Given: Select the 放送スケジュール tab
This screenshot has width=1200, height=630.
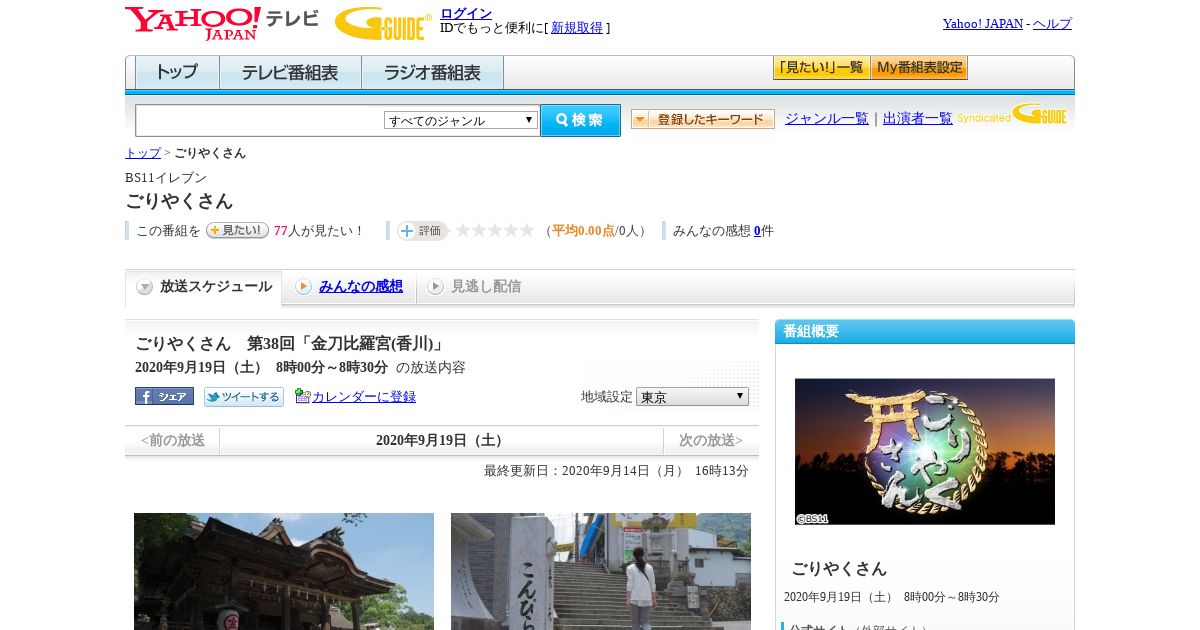Looking at the screenshot, I should click(x=204, y=287).
